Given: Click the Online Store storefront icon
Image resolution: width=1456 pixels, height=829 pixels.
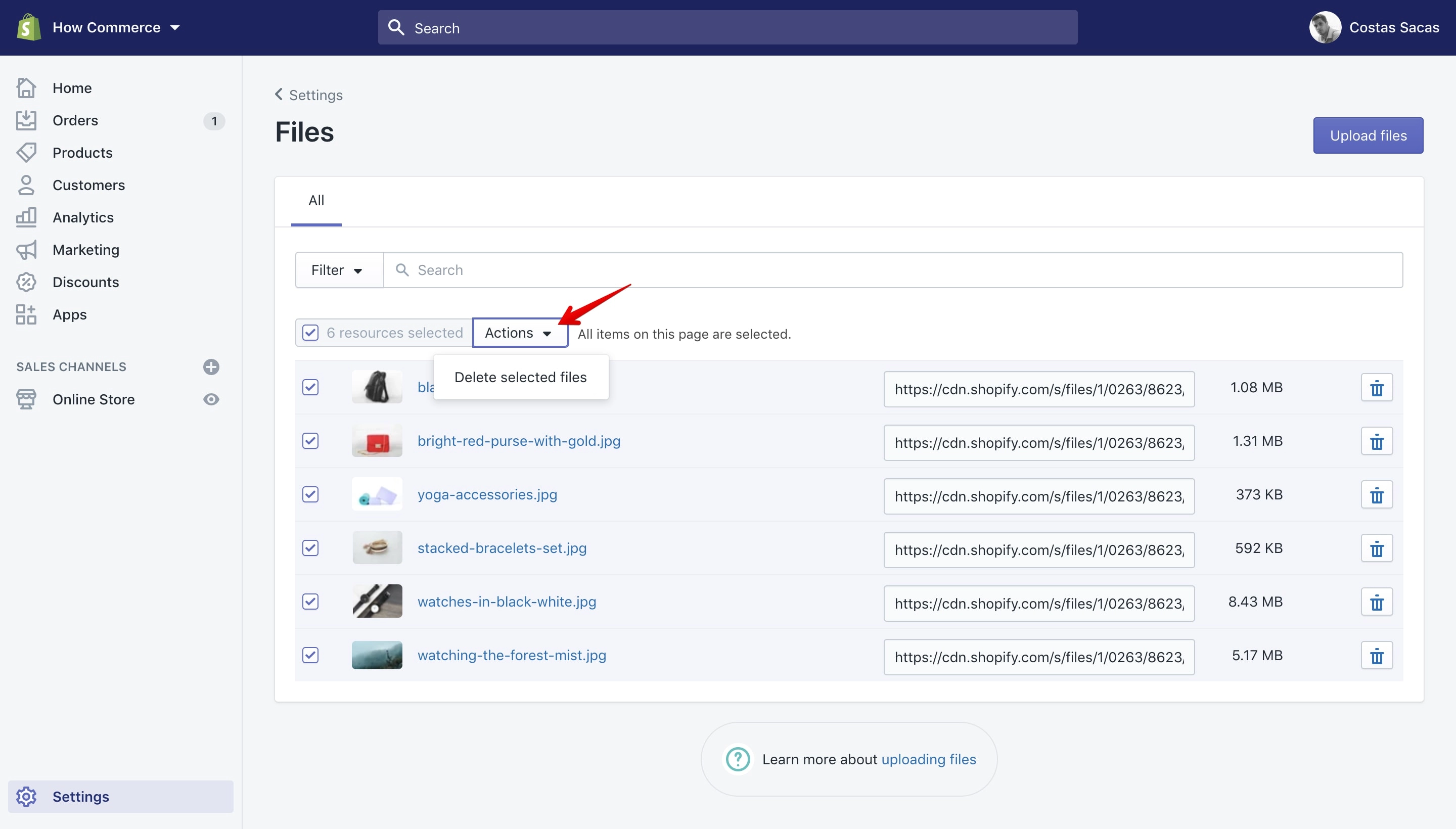Looking at the screenshot, I should pos(26,399).
